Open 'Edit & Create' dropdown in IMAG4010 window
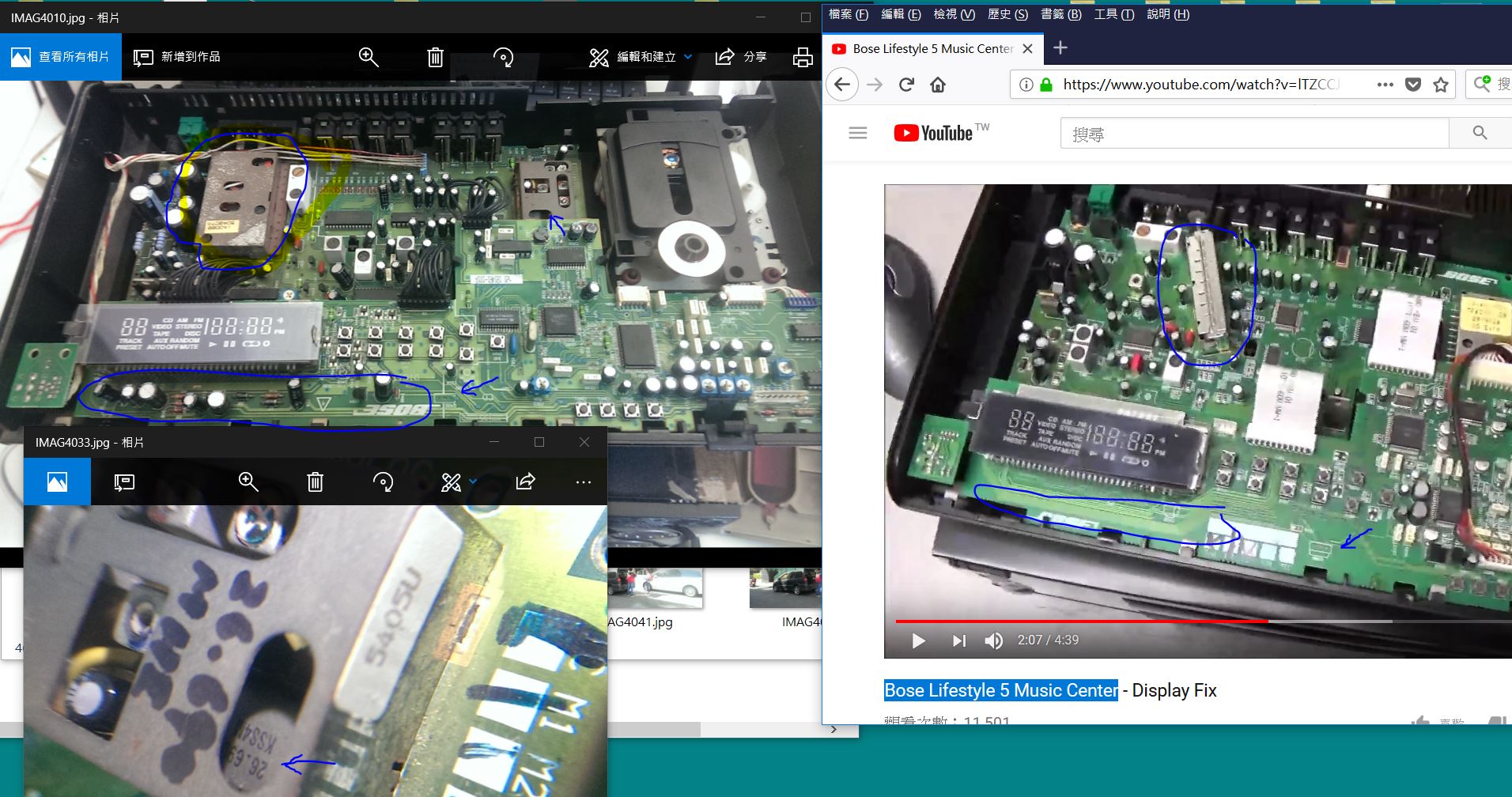 tap(641, 57)
